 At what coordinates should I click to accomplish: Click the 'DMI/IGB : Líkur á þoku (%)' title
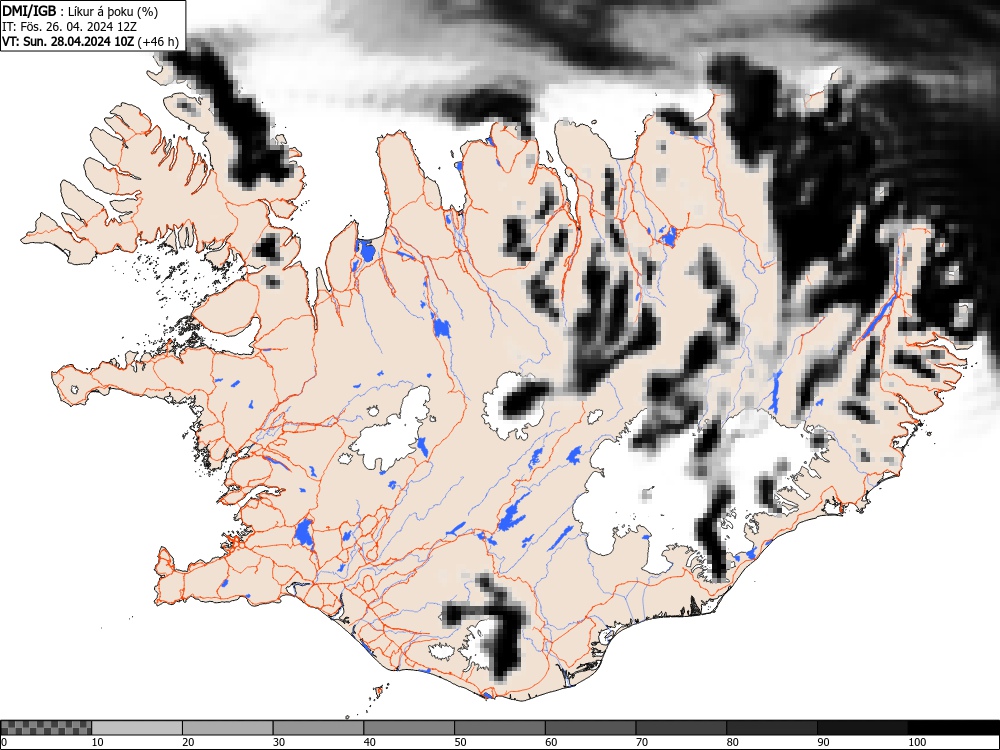click(x=80, y=11)
